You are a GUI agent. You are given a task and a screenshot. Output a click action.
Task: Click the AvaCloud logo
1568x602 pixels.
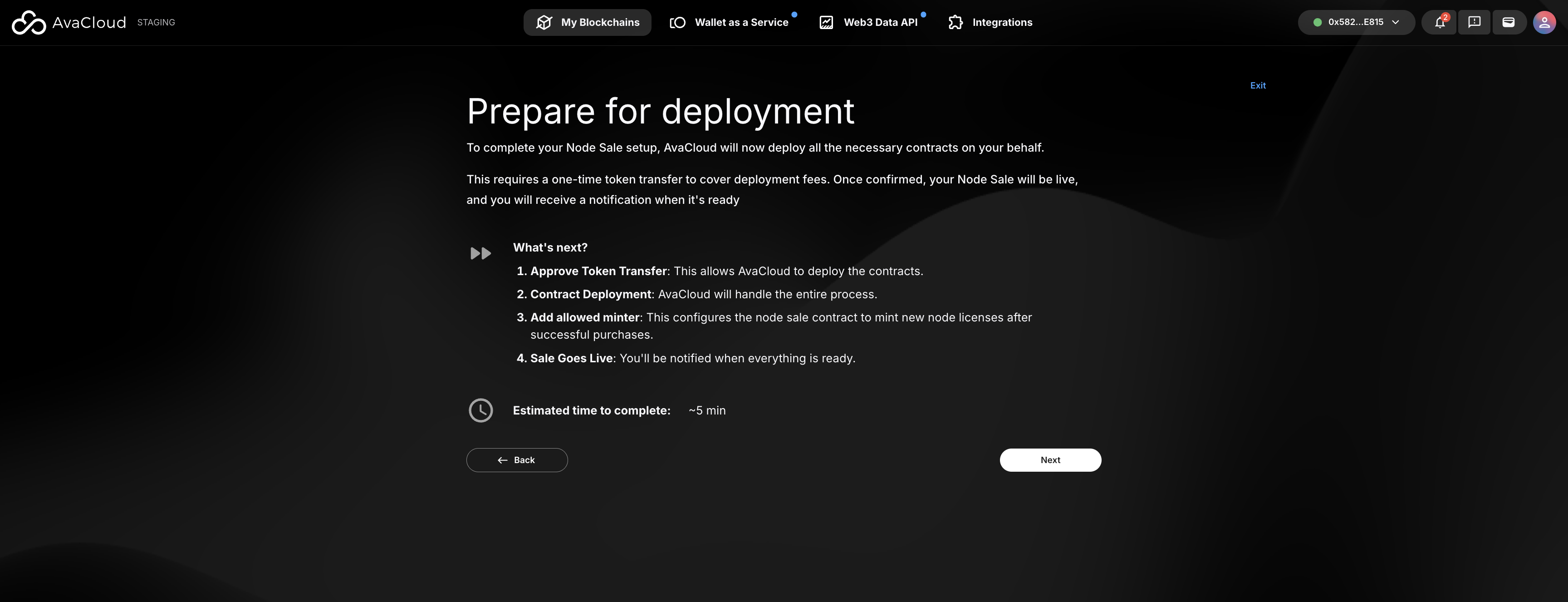click(68, 23)
